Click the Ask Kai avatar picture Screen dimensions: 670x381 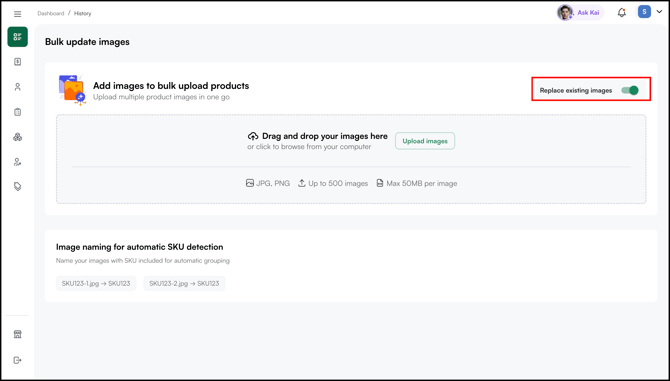[x=565, y=12]
